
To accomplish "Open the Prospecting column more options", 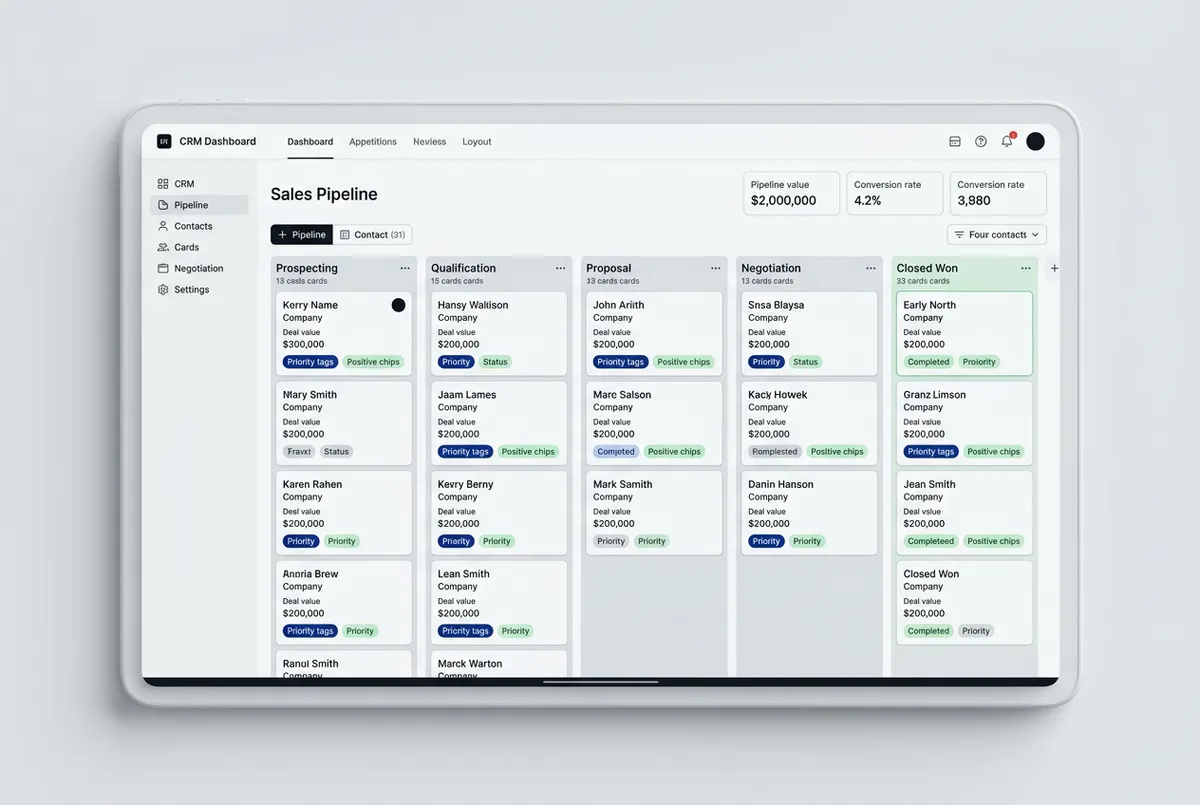I will point(405,268).
